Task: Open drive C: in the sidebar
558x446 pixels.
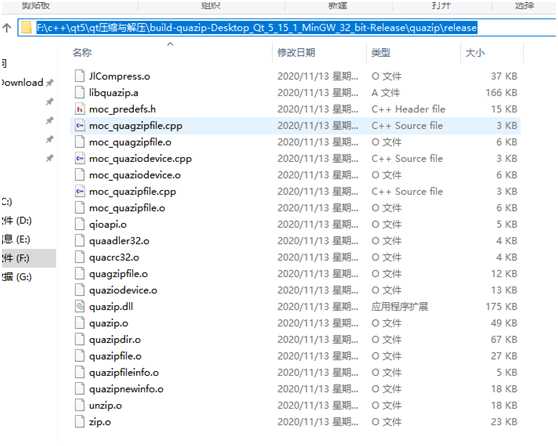Action: tap(7, 202)
